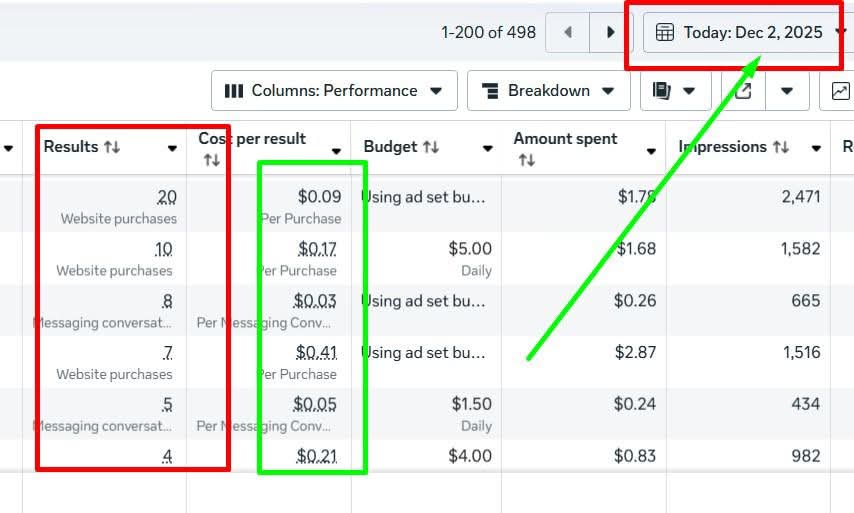Click the 20 Website purchases result
This screenshot has width=854, height=513.
[166, 197]
